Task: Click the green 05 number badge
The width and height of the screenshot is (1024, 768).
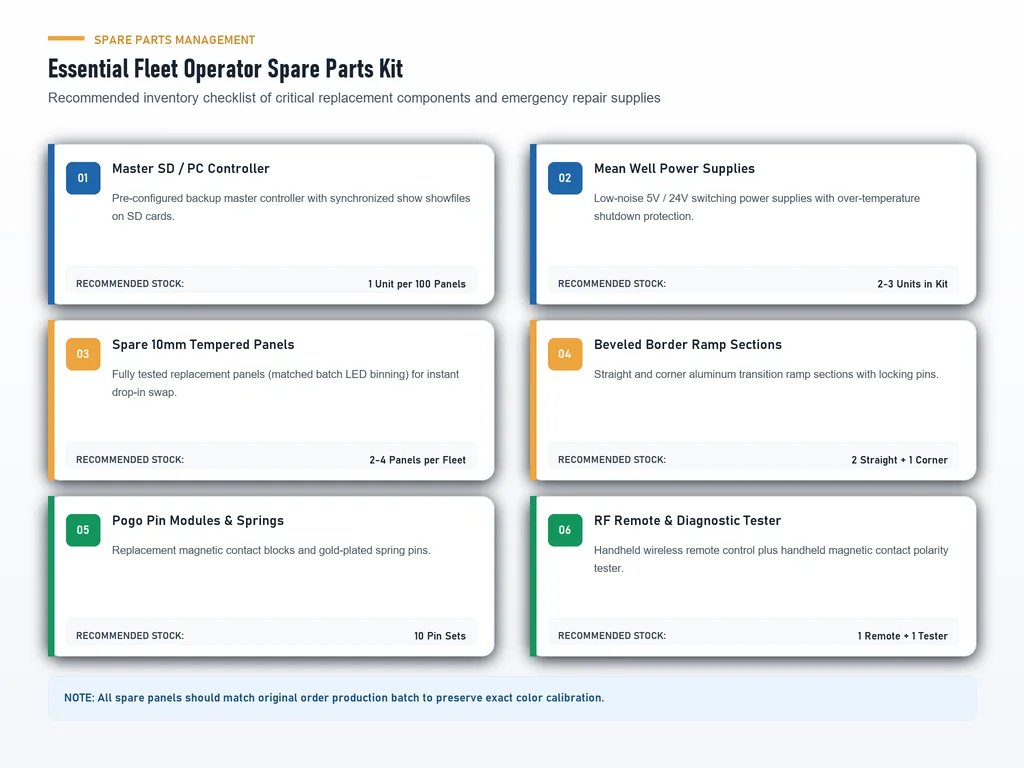Action: (x=83, y=530)
